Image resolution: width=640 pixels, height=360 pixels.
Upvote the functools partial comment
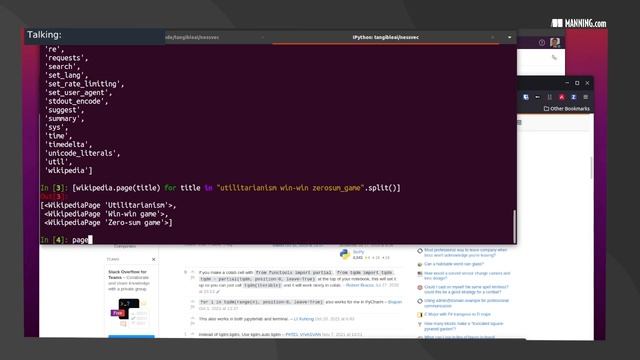click(x=192, y=272)
